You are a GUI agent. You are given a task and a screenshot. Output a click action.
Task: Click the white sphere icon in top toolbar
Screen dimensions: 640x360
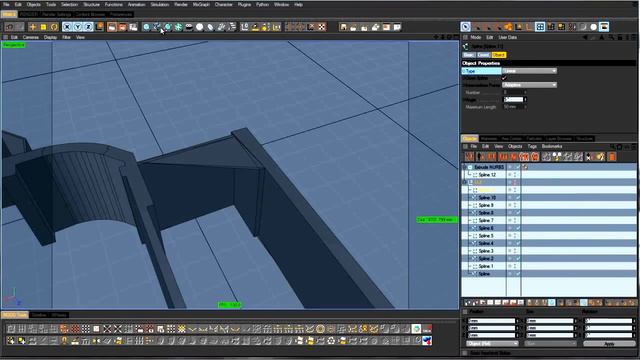pos(200,27)
